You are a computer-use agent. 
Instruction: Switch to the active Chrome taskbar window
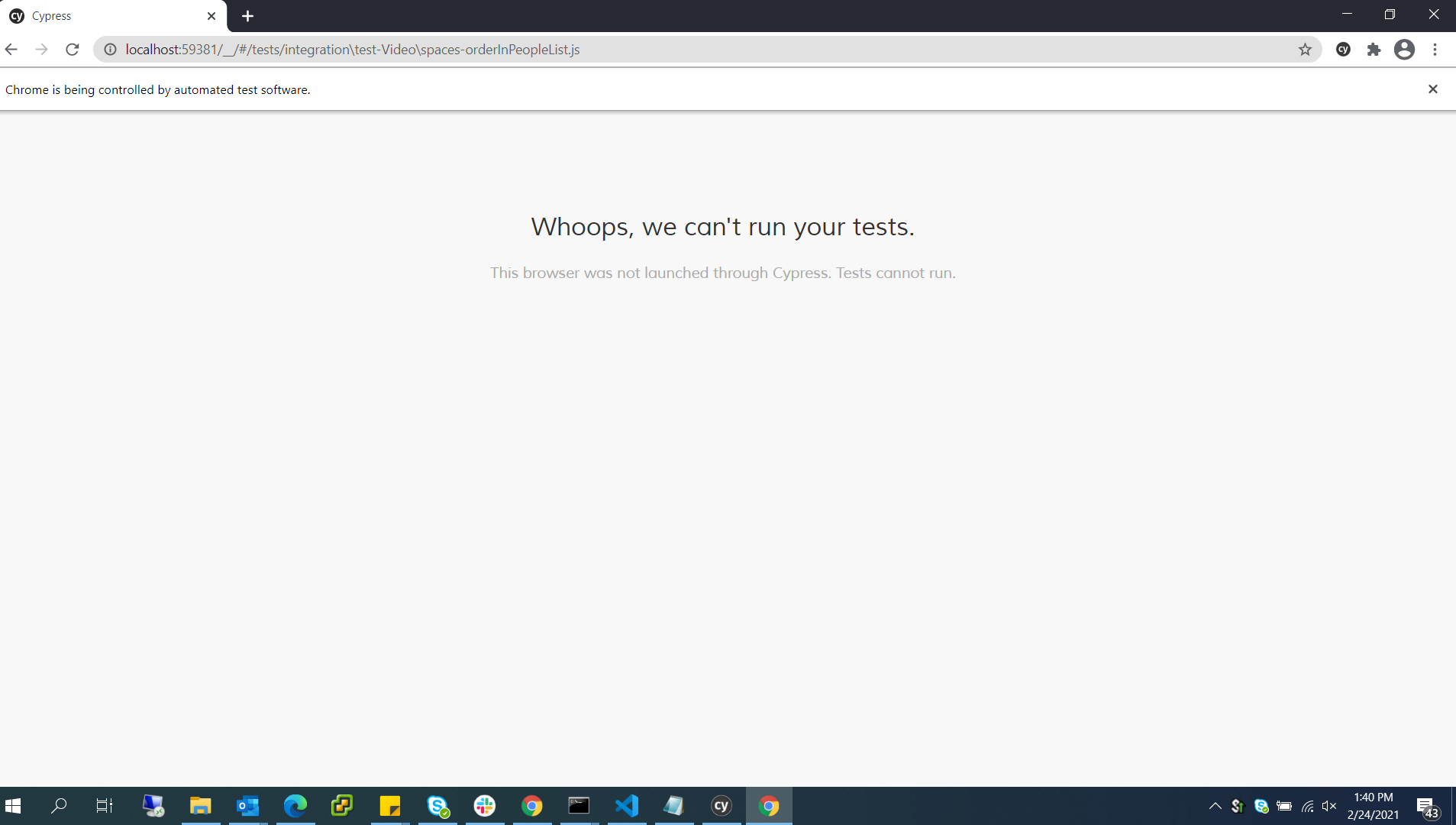[769, 806]
